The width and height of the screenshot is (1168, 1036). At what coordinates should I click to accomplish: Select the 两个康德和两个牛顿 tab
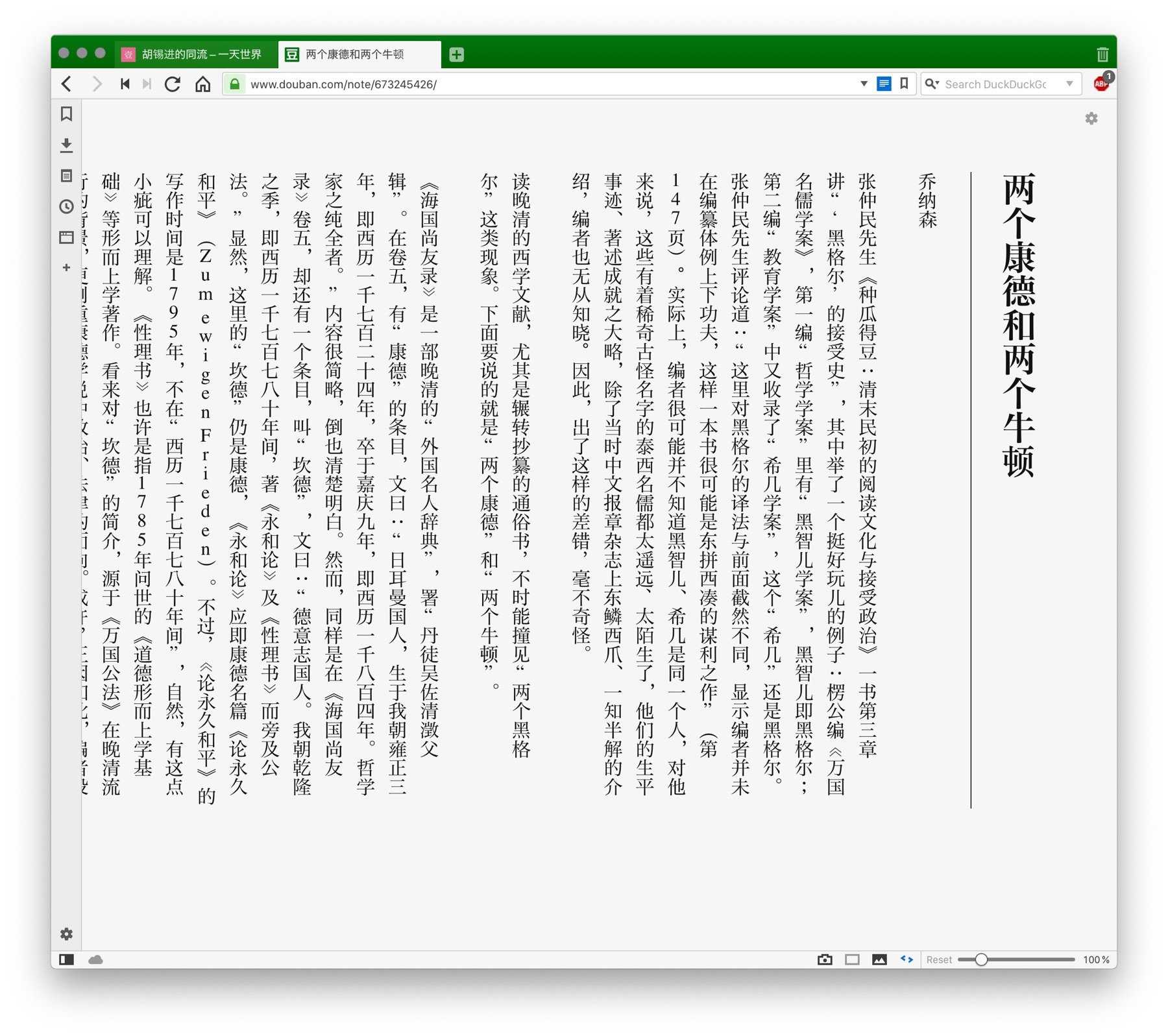pos(360,54)
